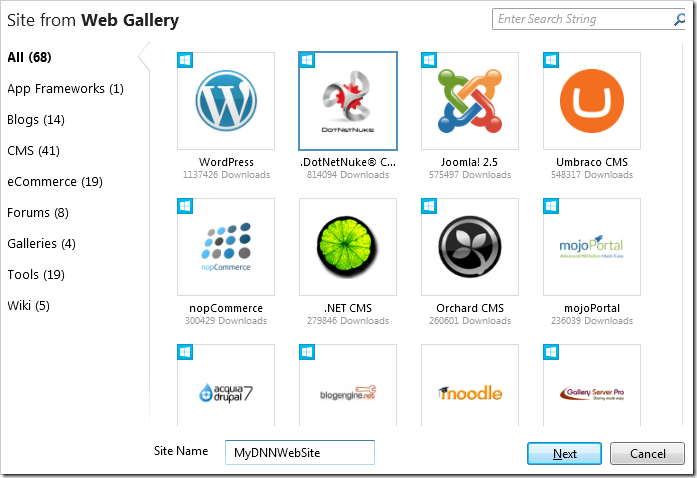Click the nopCommerce name label
This screenshot has height=478, width=697.
coord(226,309)
